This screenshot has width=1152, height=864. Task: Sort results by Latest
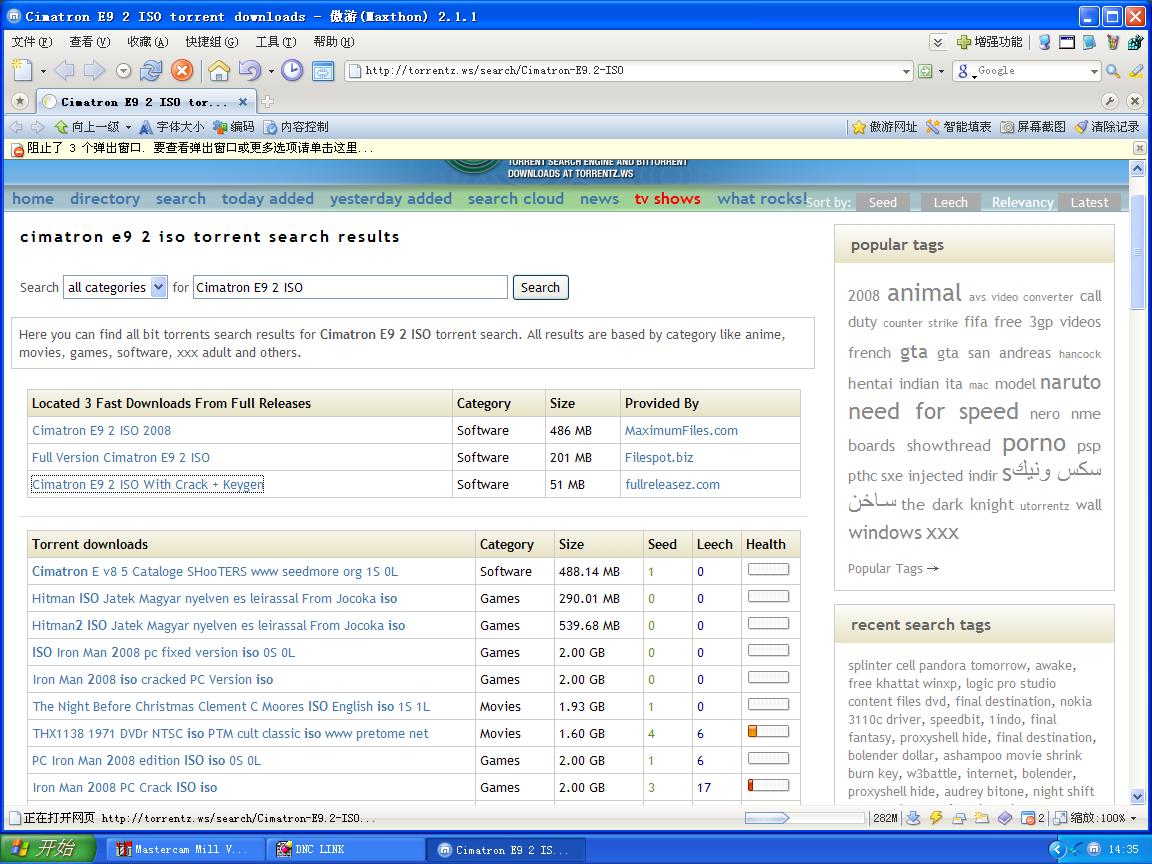pos(1089,202)
